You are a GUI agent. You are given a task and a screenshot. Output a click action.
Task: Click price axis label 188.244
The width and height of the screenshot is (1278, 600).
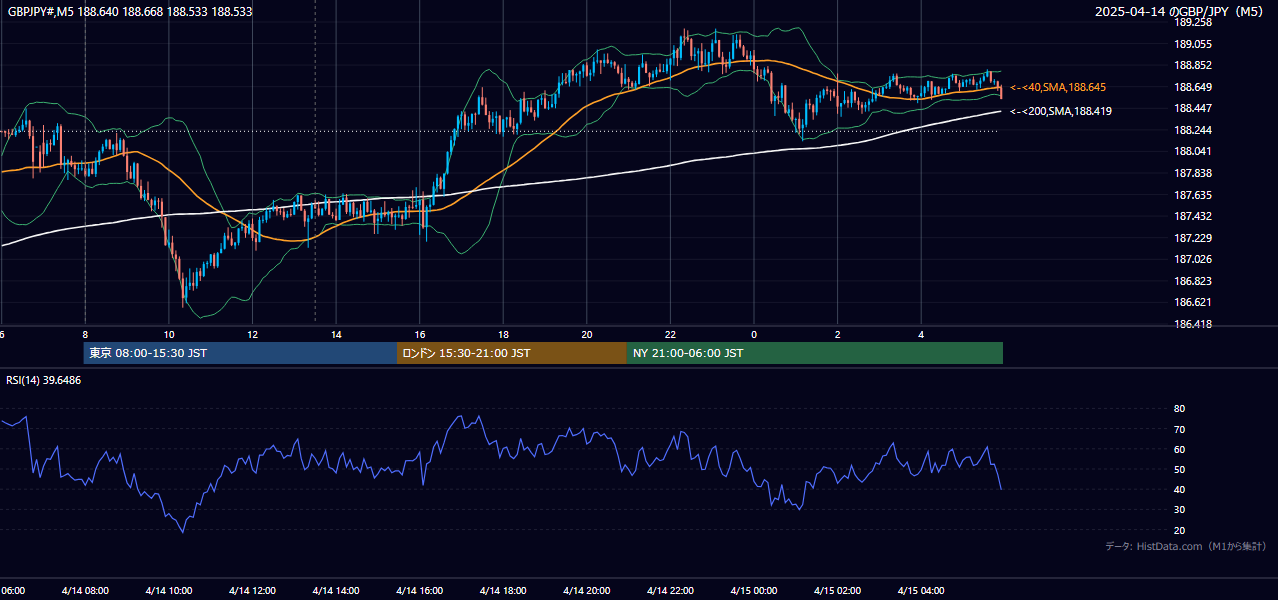[x=1193, y=130]
